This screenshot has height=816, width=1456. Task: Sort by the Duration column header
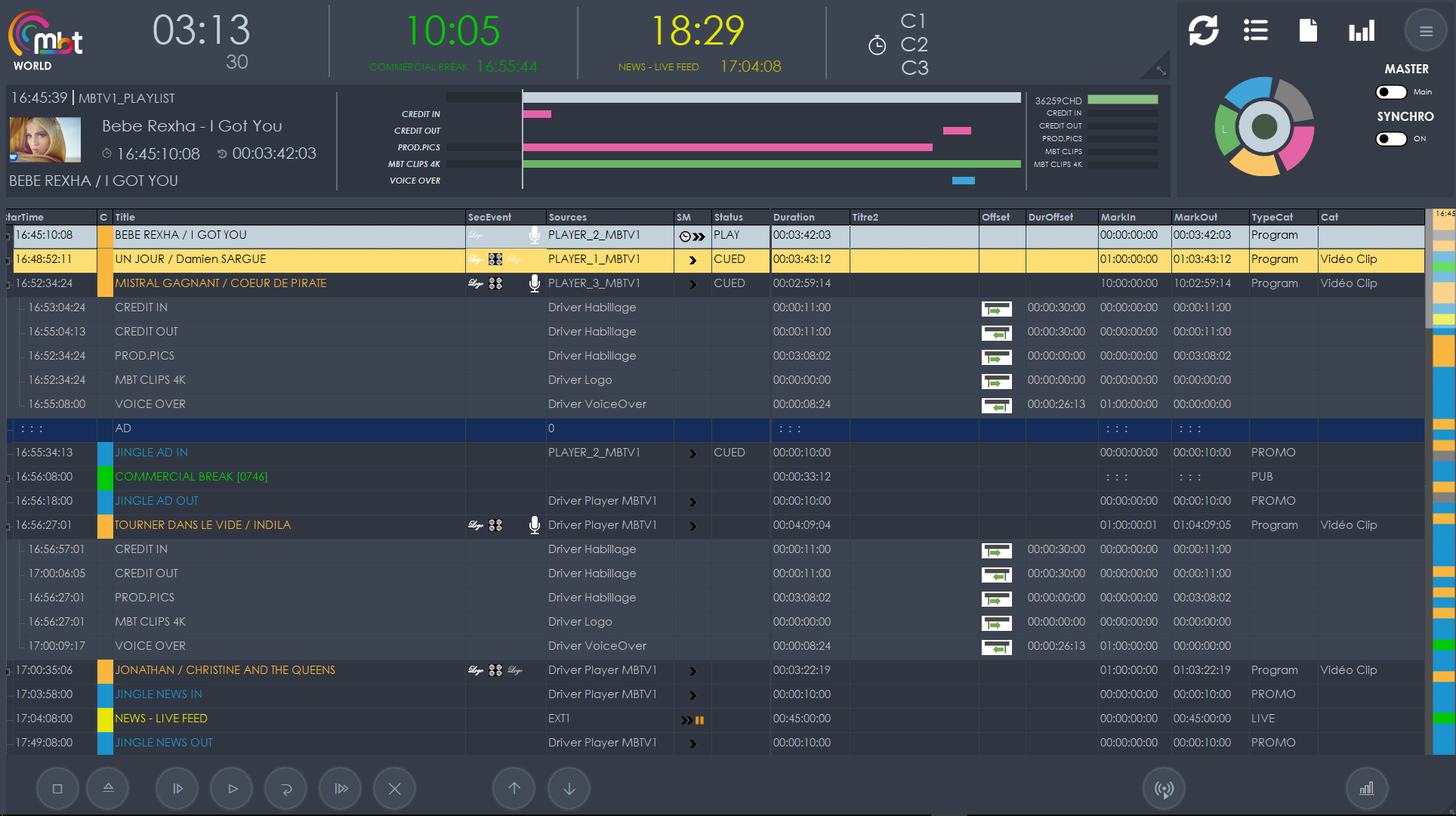pos(810,217)
